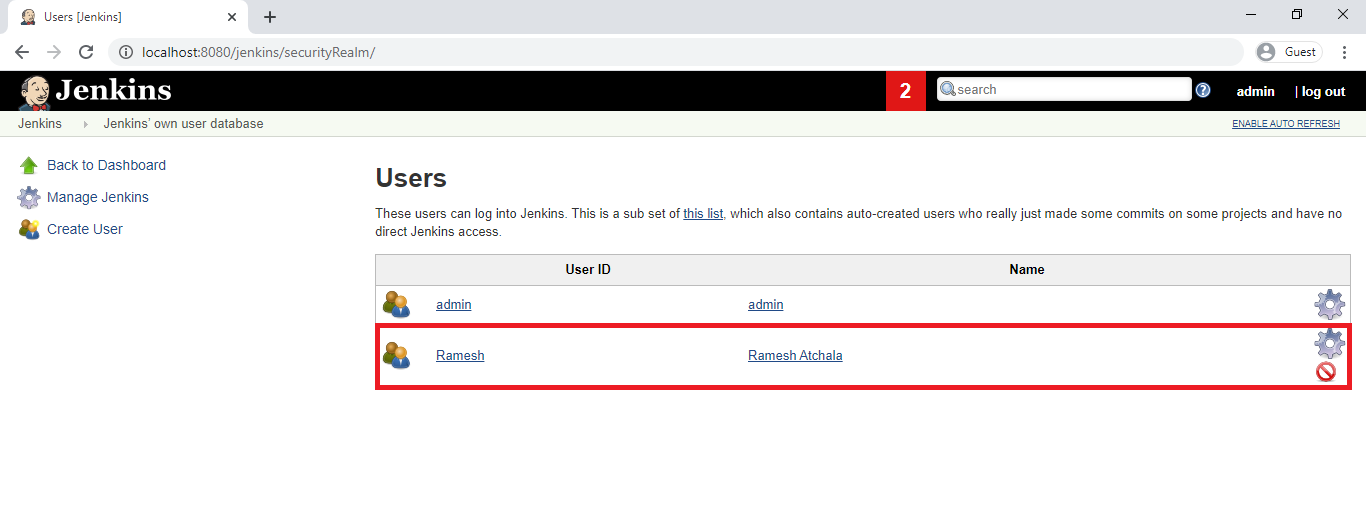Open Manage Jenkins link
The image size is (1366, 526).
pos(98,197)
